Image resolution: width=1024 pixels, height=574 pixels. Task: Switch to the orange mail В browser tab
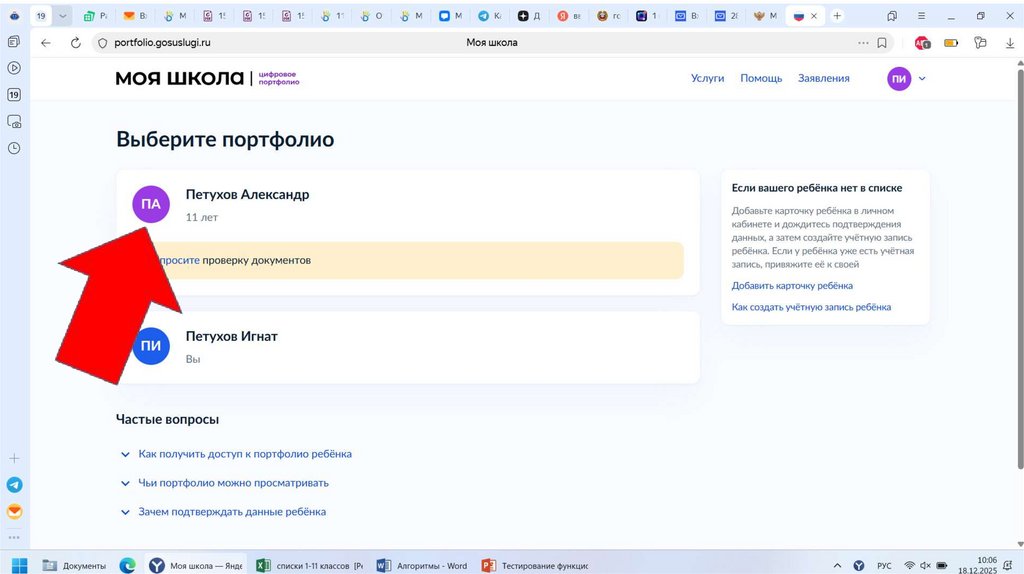pos(135,16)
